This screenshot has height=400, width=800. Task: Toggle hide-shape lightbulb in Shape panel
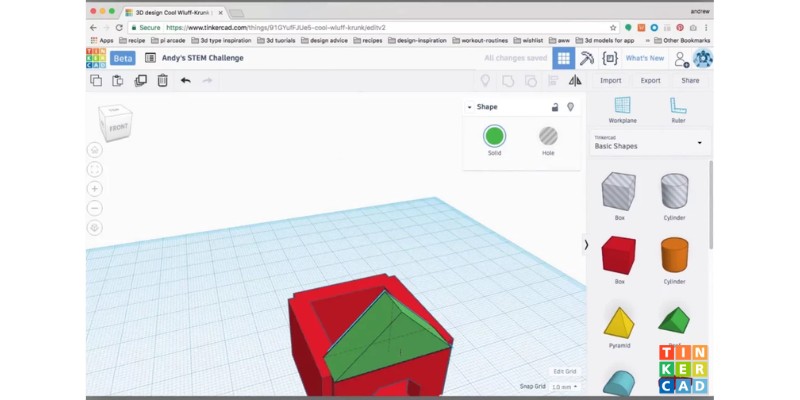click(x=570, y=107)
